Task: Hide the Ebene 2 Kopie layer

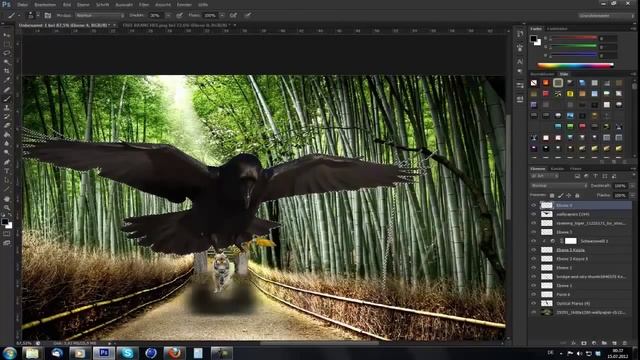Action: pyautogui.click(x=533, y=250)
